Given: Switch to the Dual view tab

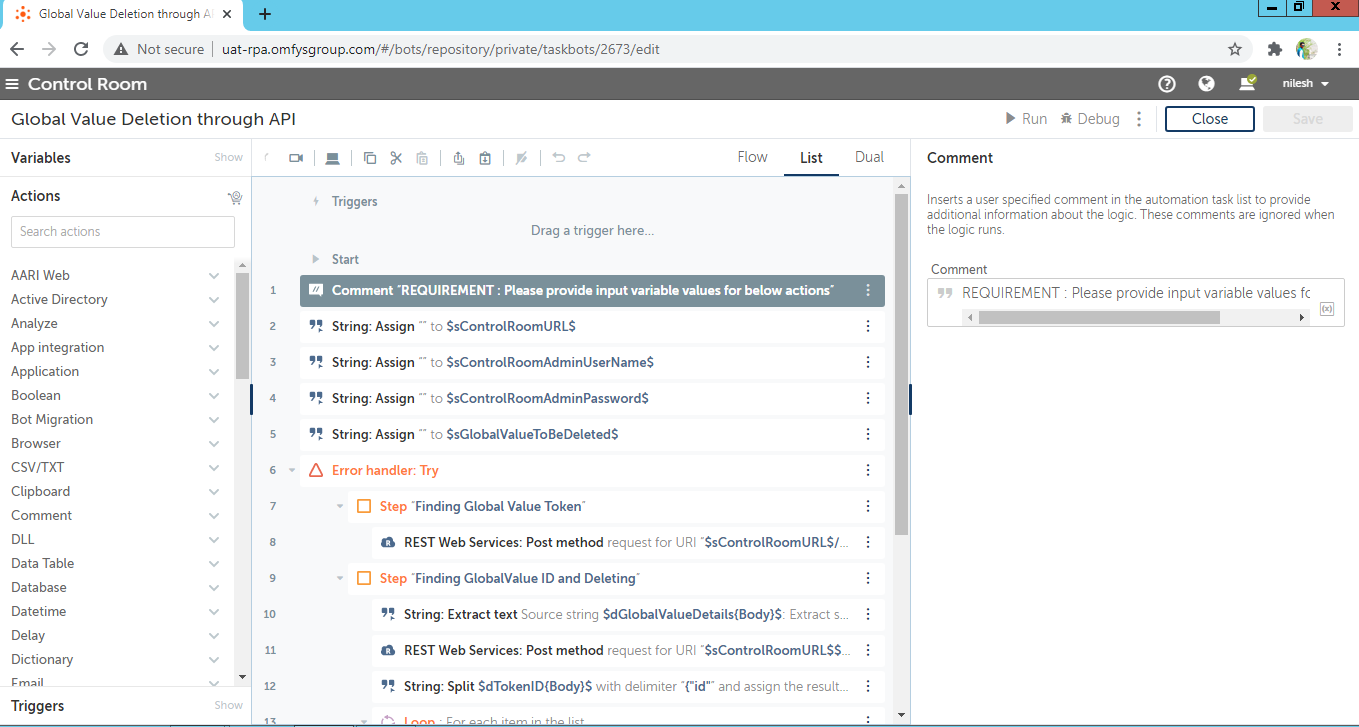Looking at the screenshot, I should [869, 157].
